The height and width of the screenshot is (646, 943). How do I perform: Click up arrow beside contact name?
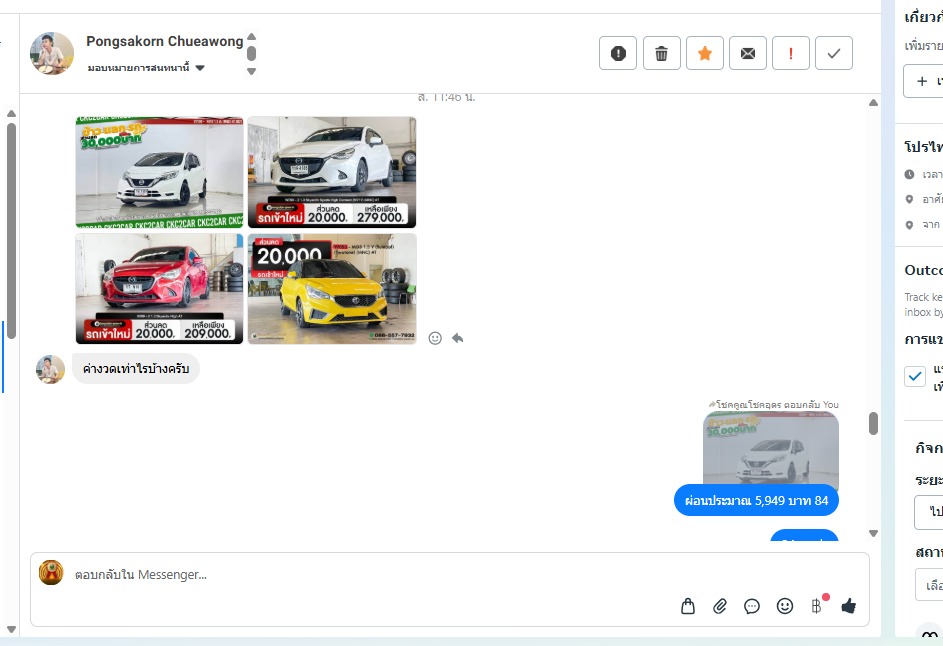(251, 37)
